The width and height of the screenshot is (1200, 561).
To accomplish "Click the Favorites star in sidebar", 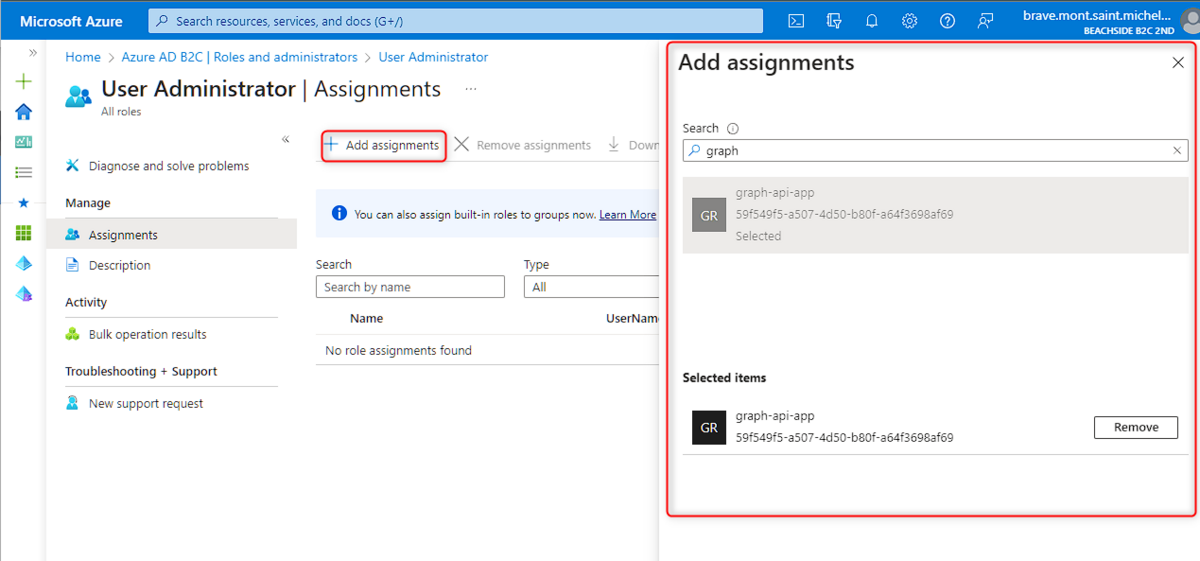I will coord(24,202).
